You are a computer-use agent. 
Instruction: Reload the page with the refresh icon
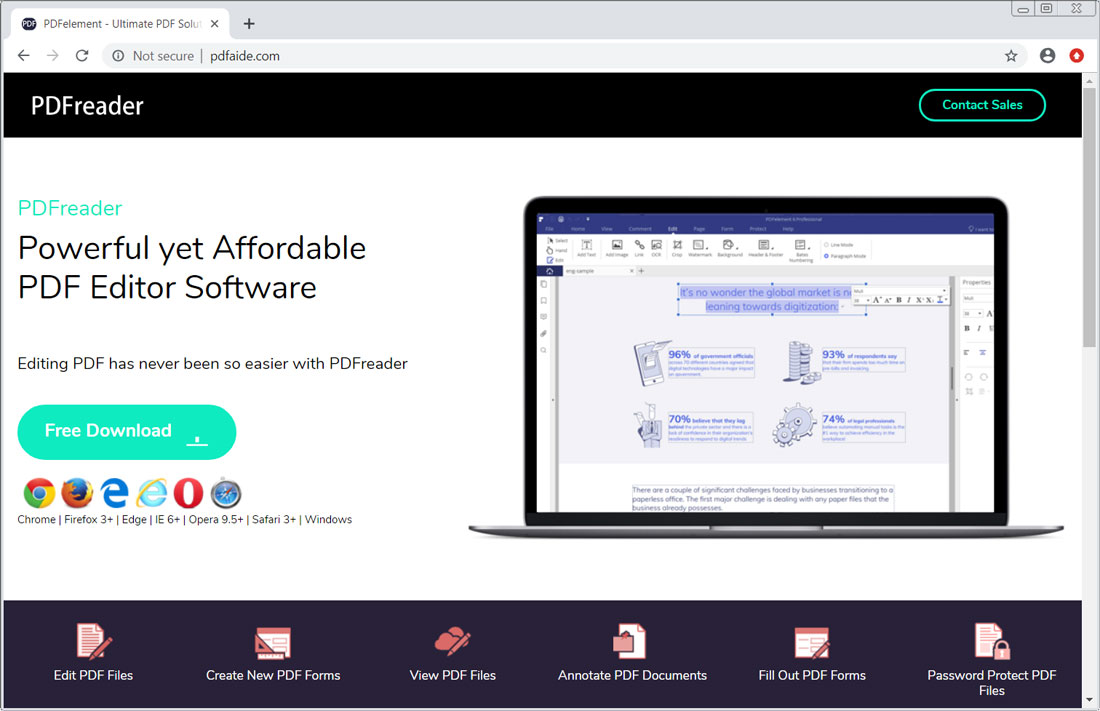coord(82,55)
